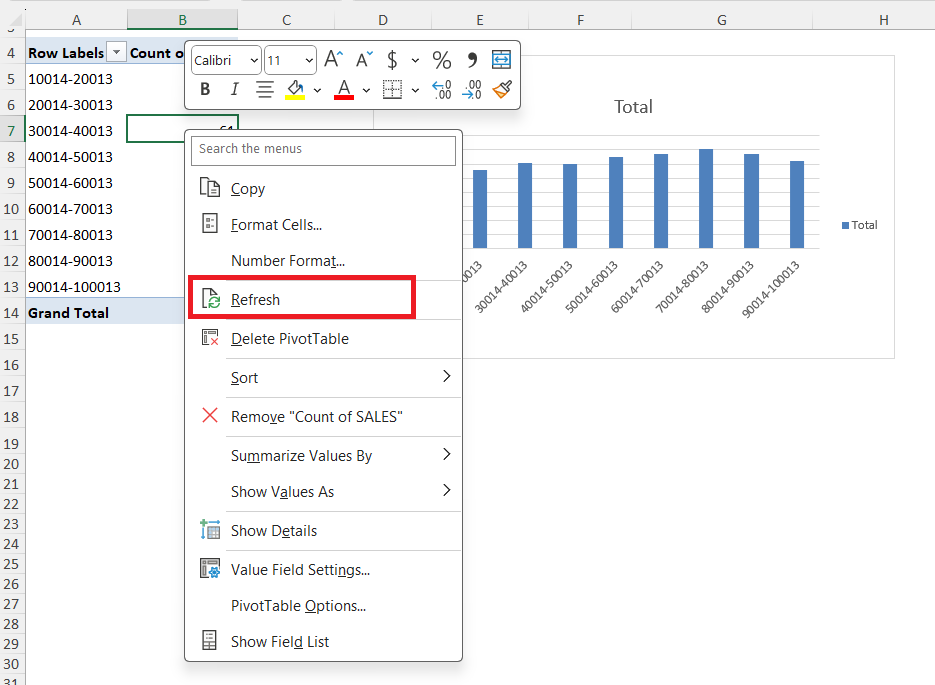Click Decrease Decimal icon

pyautogui.click(x=472, y=89)
